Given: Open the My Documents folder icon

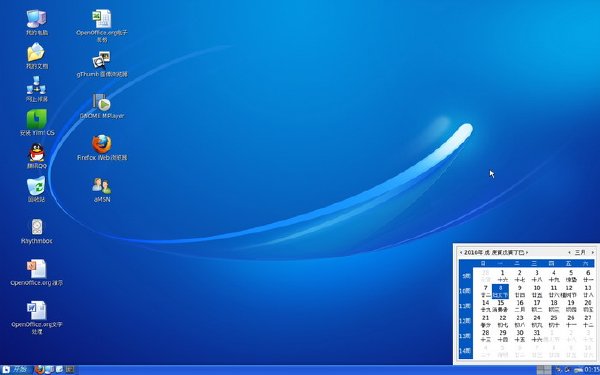Looking at the screenshot, I should pyautogui.click(x=37, y=56).
